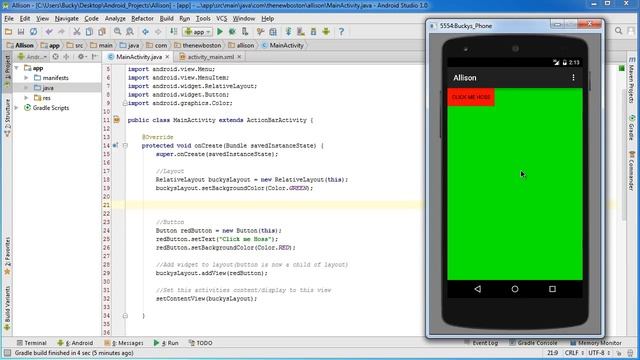The height and width of the screenshot is (360, 640).
Task: Click the Replace toolbar icon
Action: pyautogui.click(x=130, y=31)
